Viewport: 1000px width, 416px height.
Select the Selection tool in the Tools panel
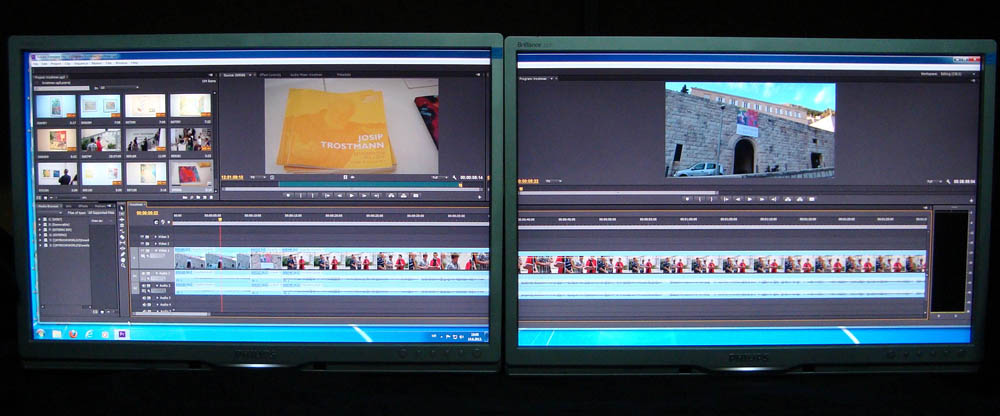tap(122, 208)
